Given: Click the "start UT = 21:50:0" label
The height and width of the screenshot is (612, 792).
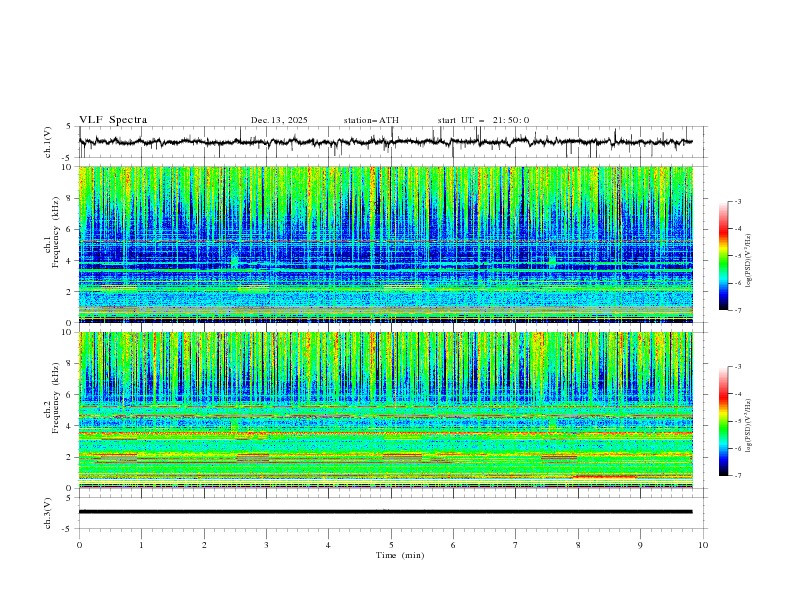Looking at the screenshot, I should (x=483, y=120).
